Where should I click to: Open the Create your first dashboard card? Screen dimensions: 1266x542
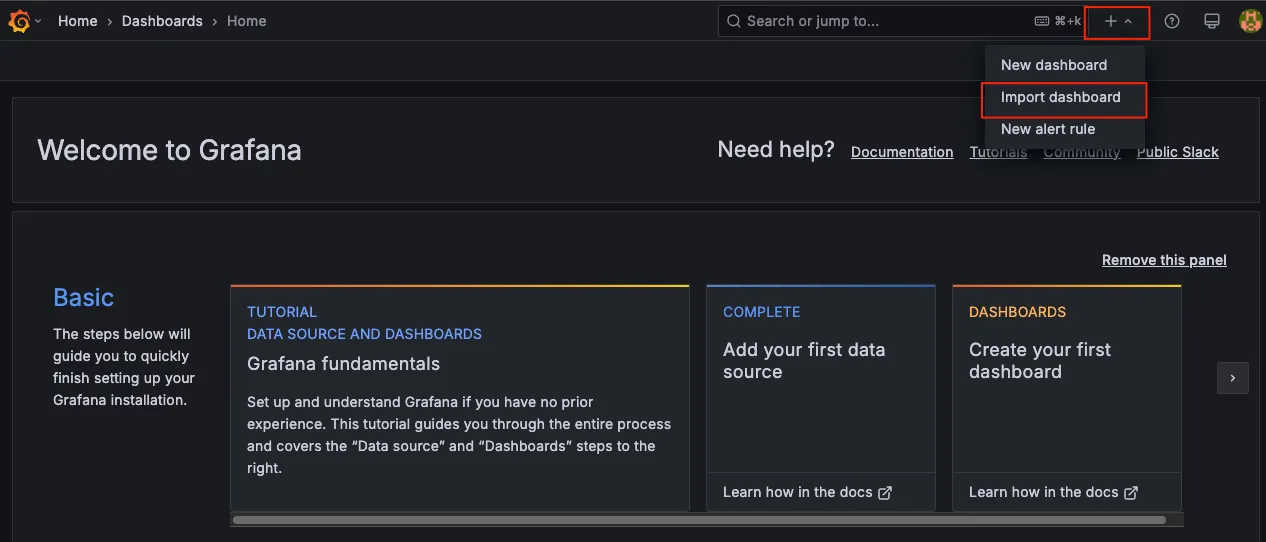coord(1067,398)
